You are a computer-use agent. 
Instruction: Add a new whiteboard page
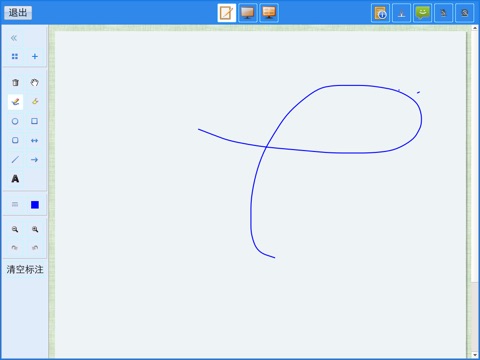35,56
